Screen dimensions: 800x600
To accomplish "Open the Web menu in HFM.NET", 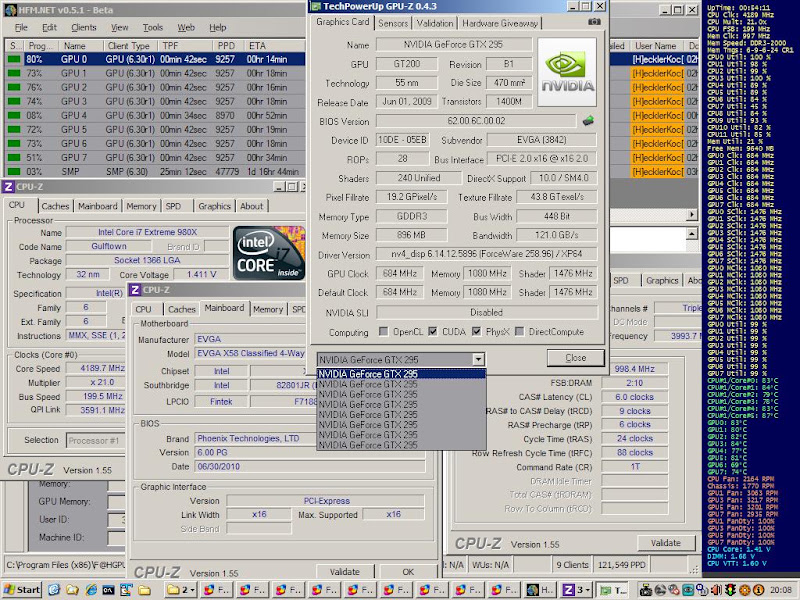I will pos(186,28).
